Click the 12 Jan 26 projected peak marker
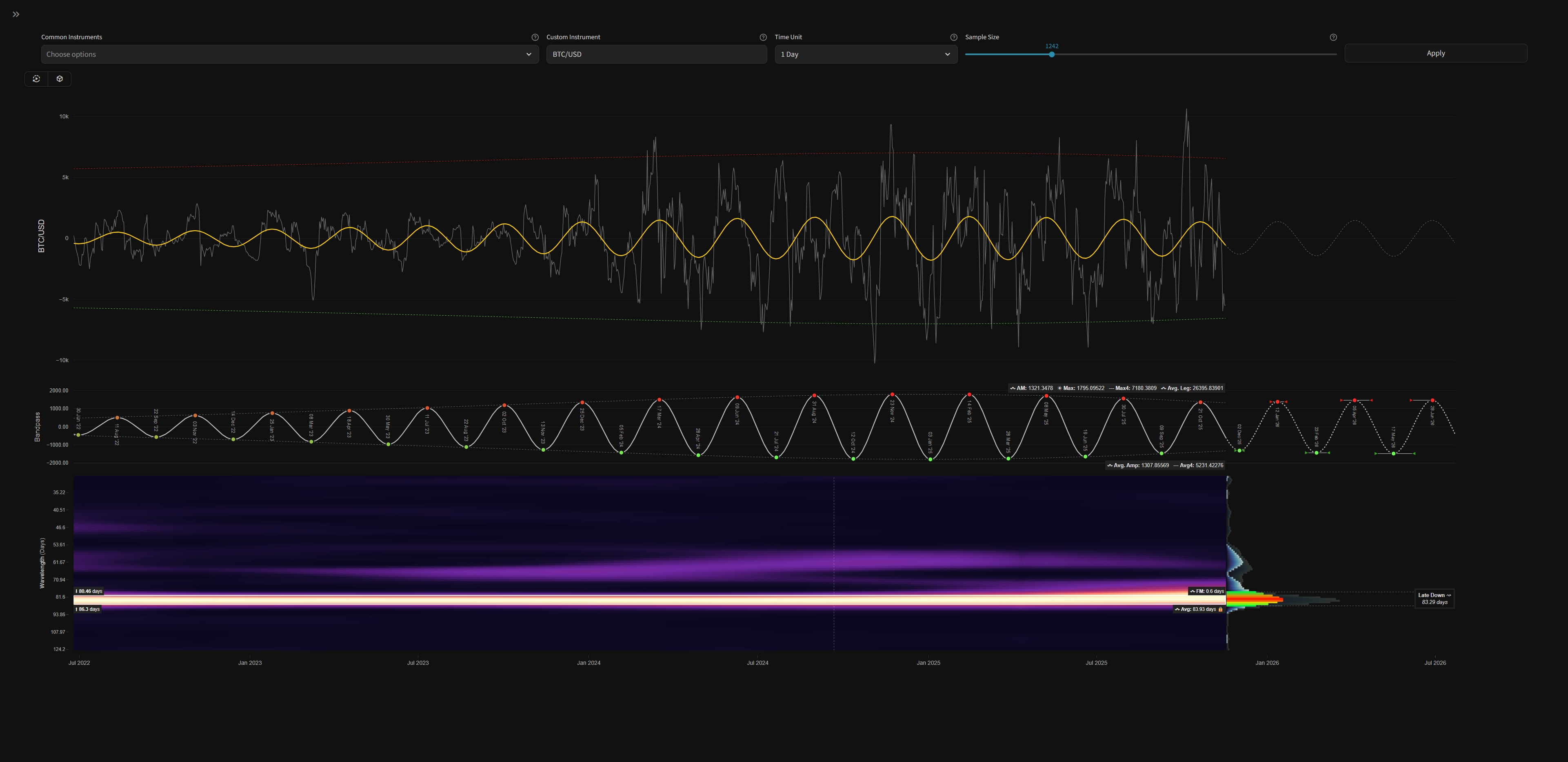Viewport: 1568px width, 762px height. (x=1278, y=402)
